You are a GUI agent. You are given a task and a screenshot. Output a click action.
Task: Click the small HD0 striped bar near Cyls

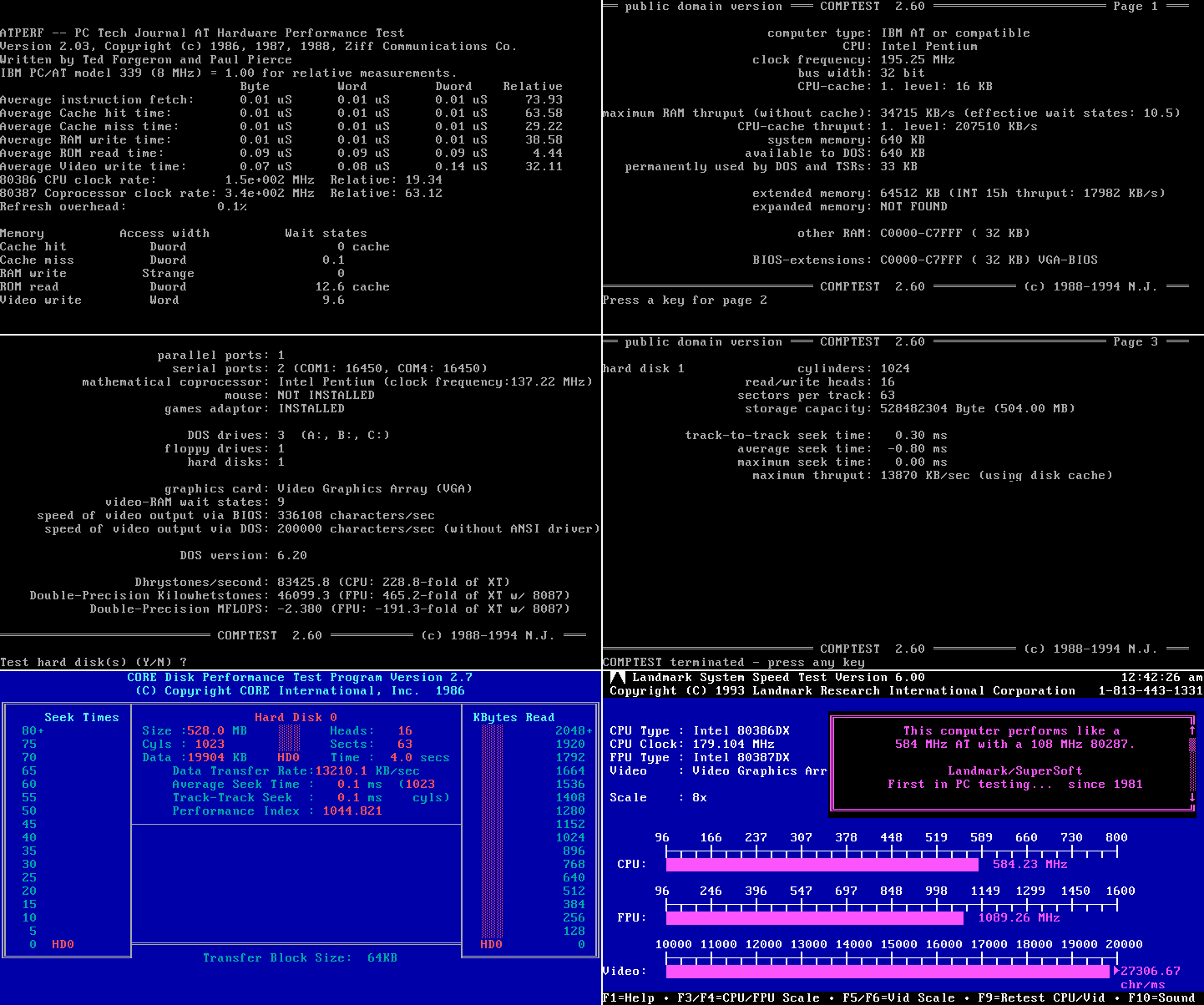point(289,738)
